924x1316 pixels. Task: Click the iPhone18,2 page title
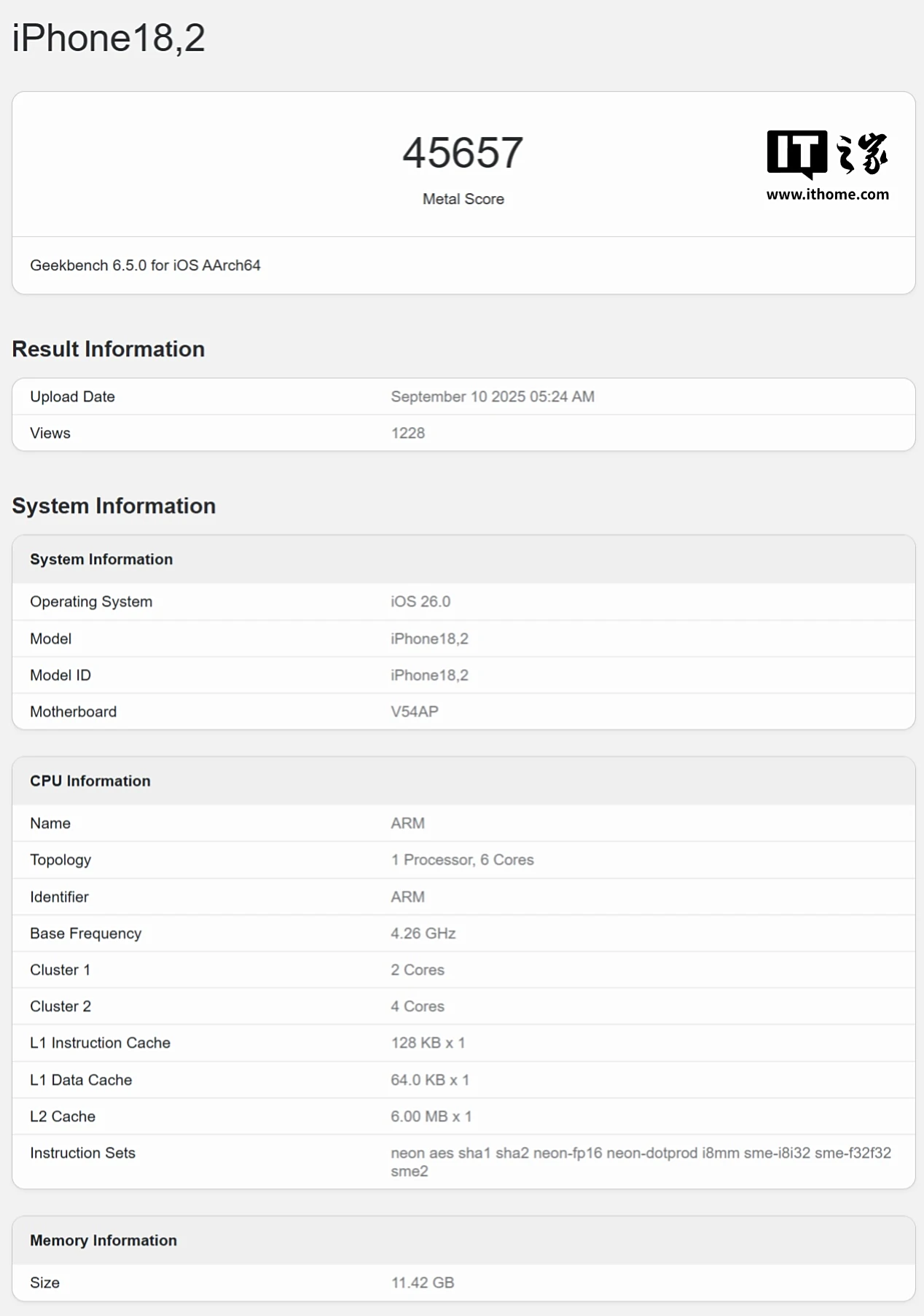point(109,38)
